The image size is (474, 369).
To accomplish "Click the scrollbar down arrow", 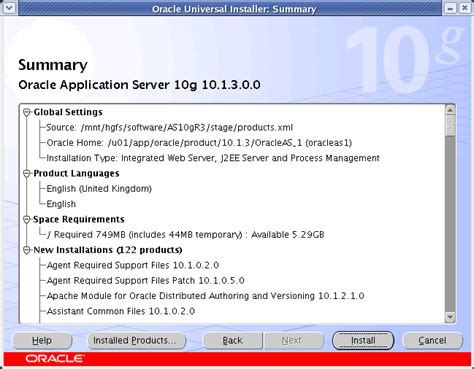I will point(450,317).
